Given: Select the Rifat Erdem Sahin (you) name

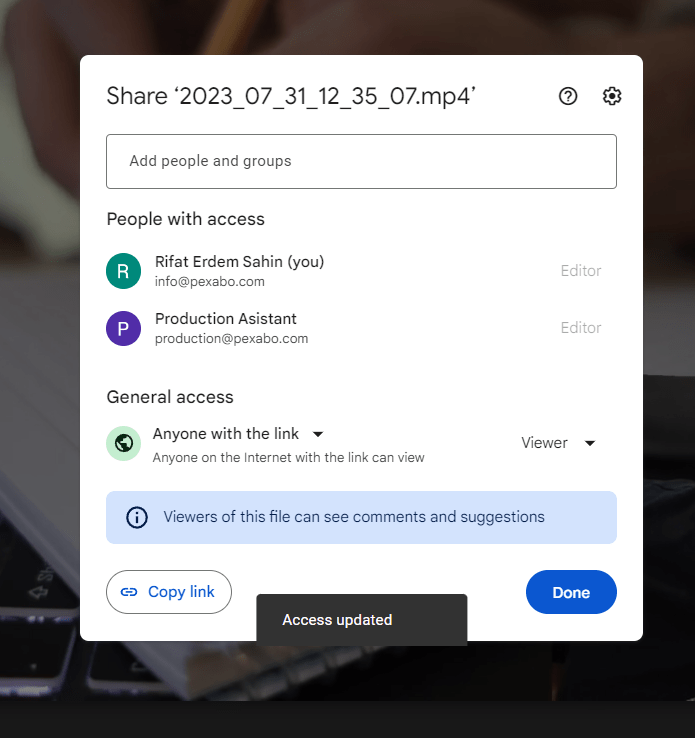Looking at the screenshot, I should pos(240,262).
